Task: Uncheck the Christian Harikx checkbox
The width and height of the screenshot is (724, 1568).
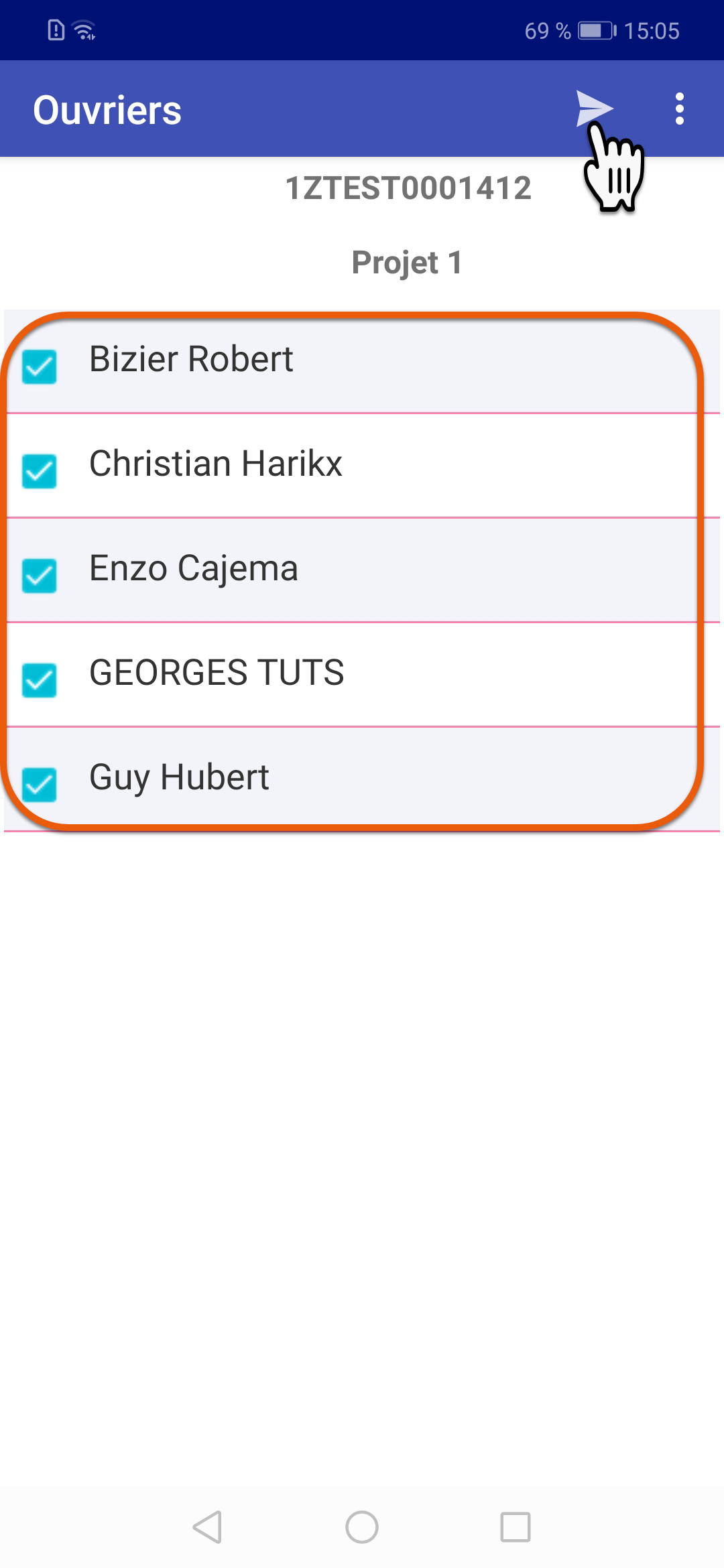Action: [x=40, y=471]
